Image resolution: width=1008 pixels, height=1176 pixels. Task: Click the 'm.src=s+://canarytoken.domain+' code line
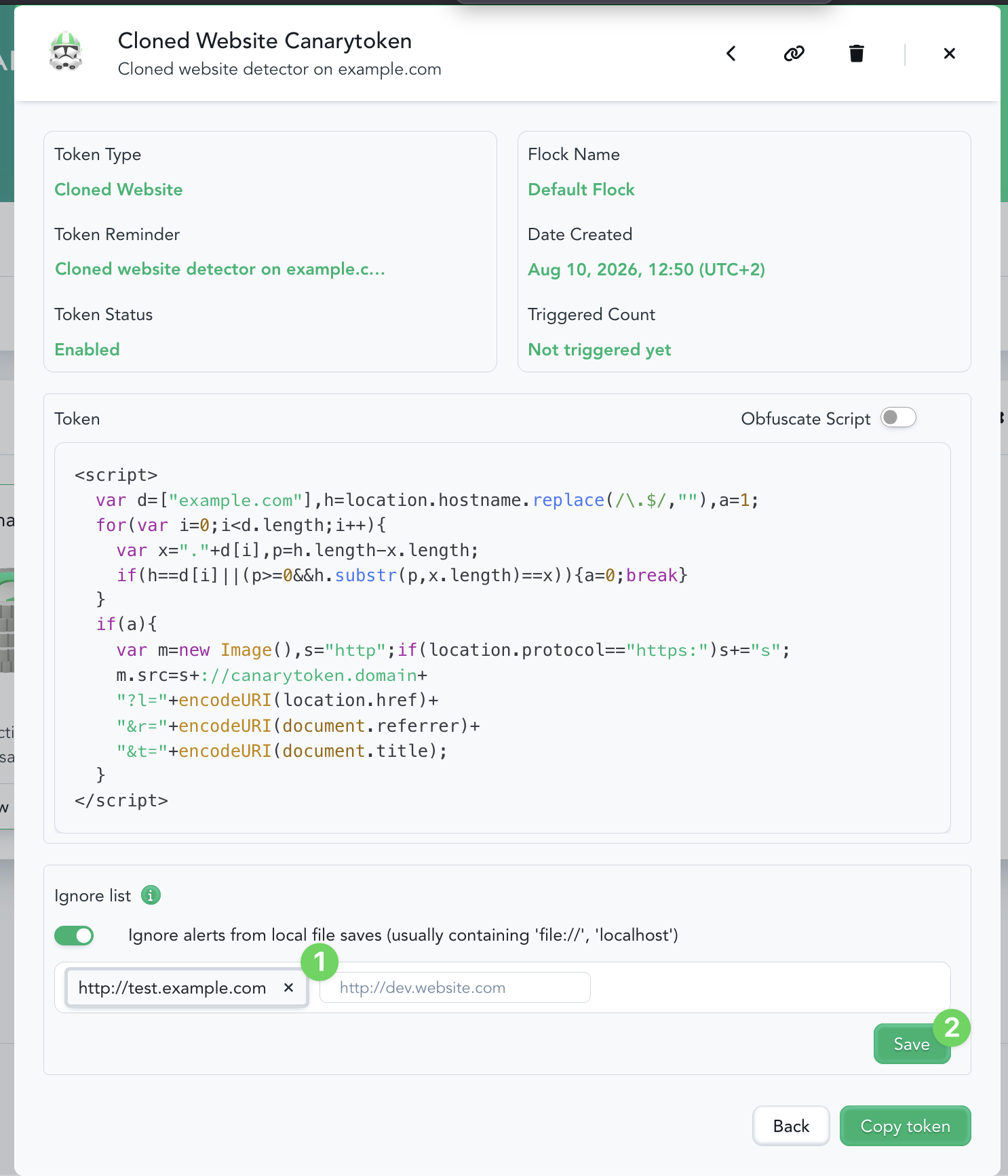pyautogui.click(x=272, y=675)
